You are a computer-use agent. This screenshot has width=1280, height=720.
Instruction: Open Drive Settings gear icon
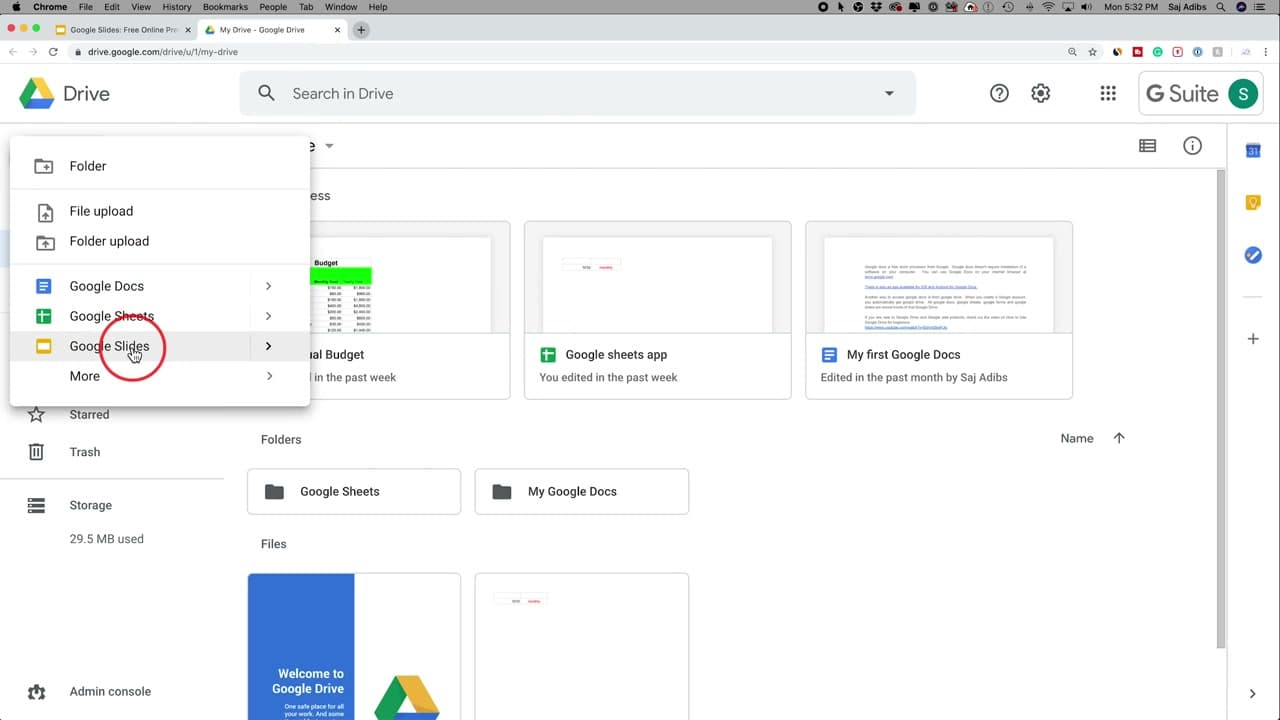click(x=1041, y=93)
